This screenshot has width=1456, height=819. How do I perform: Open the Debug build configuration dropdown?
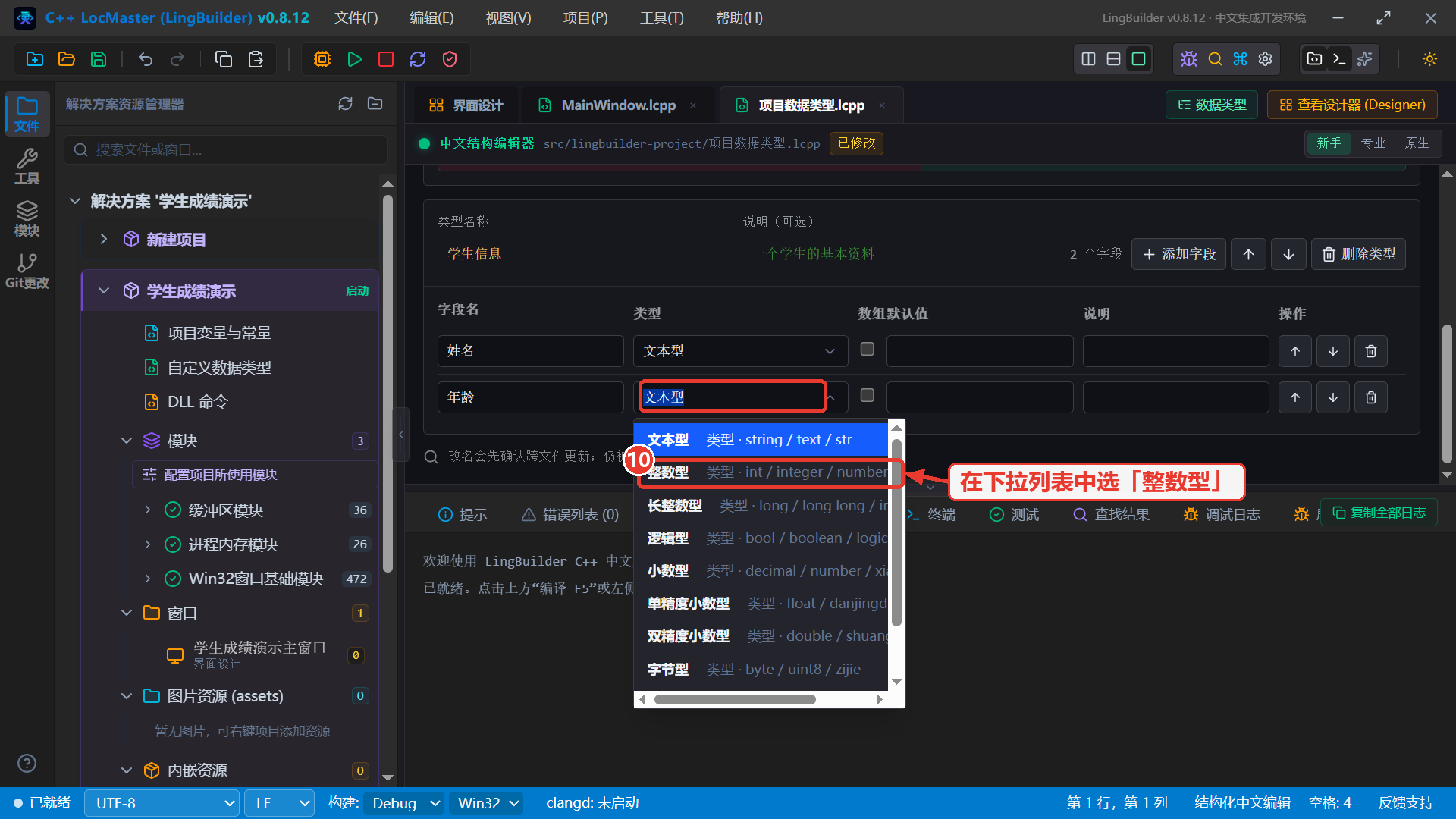coord(404,803)
